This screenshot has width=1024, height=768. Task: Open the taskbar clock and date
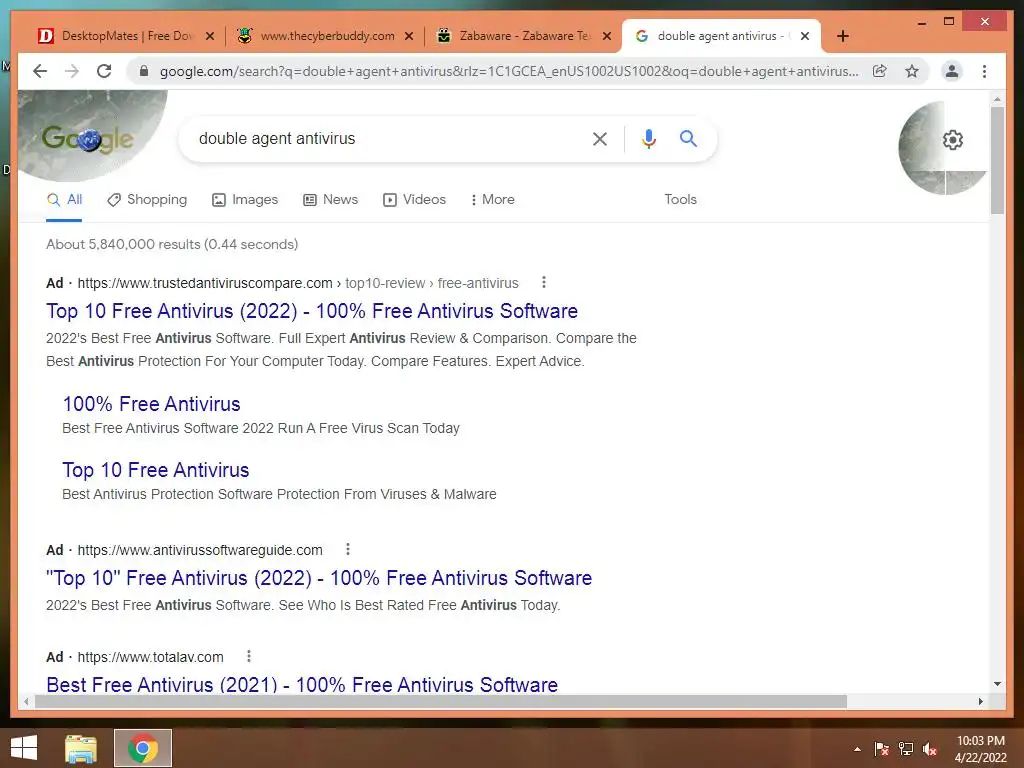(980, 749)
